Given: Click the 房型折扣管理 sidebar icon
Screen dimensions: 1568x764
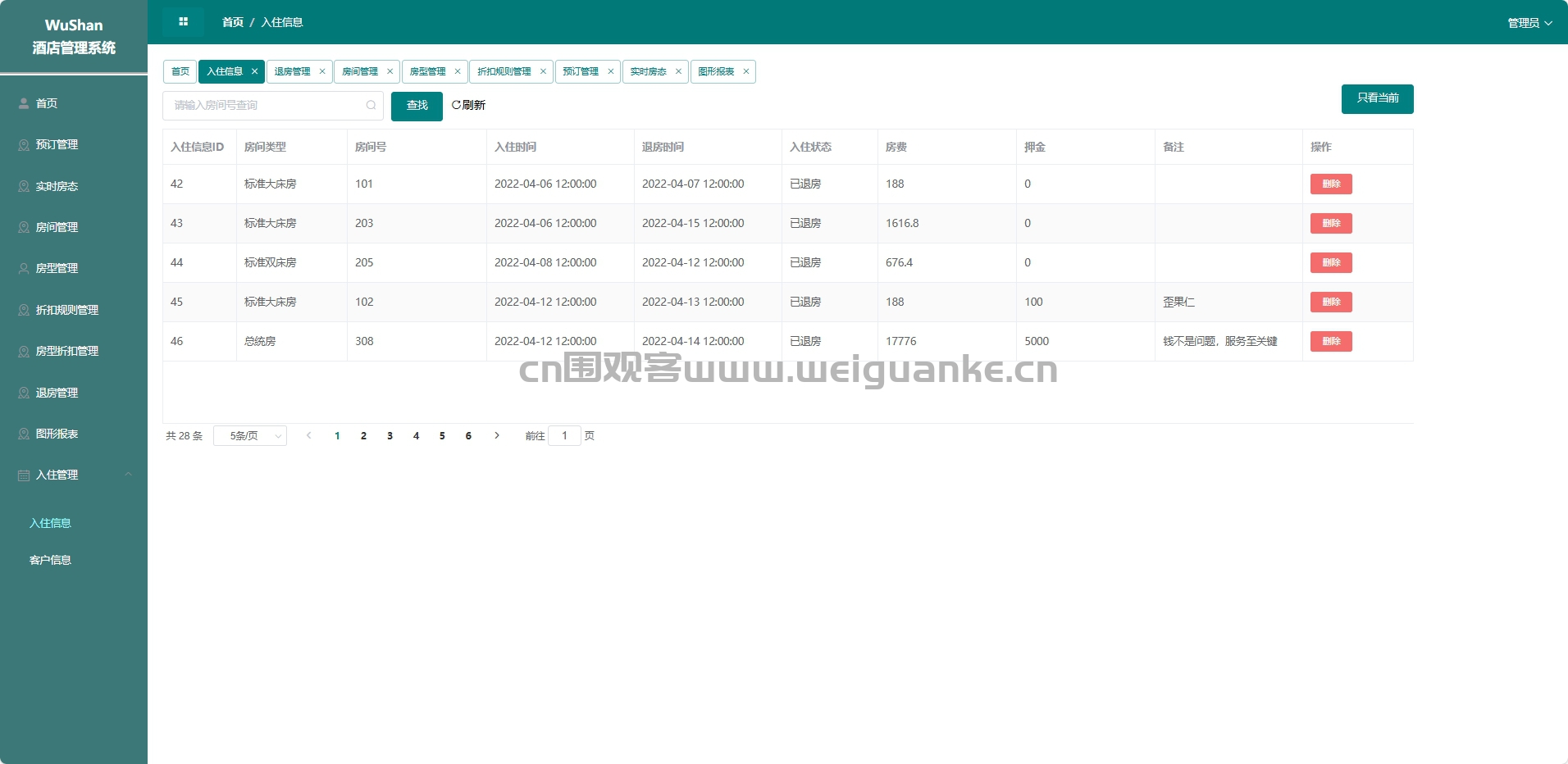Looking at the screenshot, I should (x=24, y=351).
